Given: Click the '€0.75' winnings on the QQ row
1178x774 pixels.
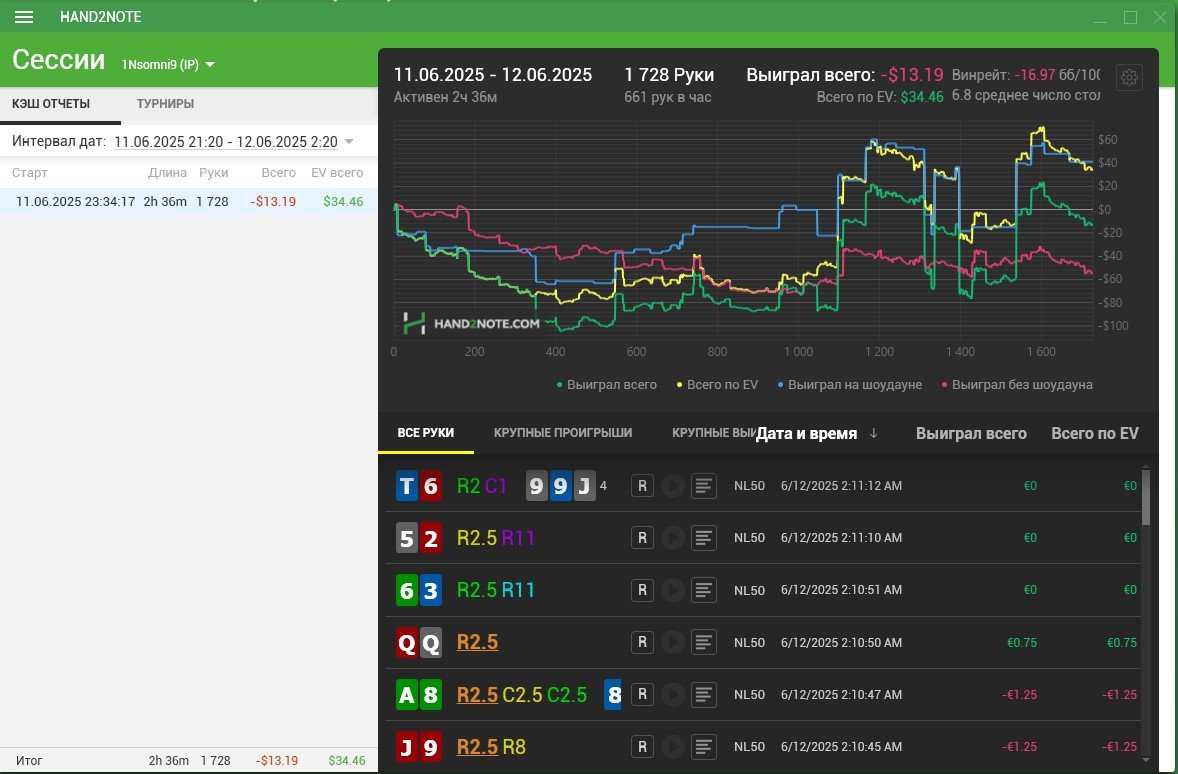Looking at the screenshot, I should (1022, 642).
